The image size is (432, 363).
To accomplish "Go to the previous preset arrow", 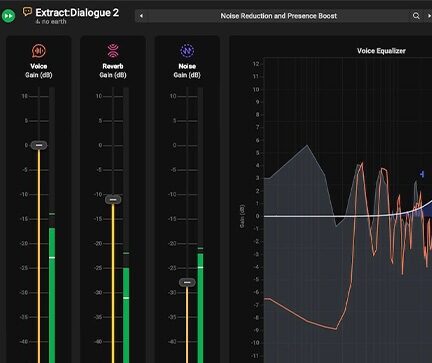I will [141, 16].
